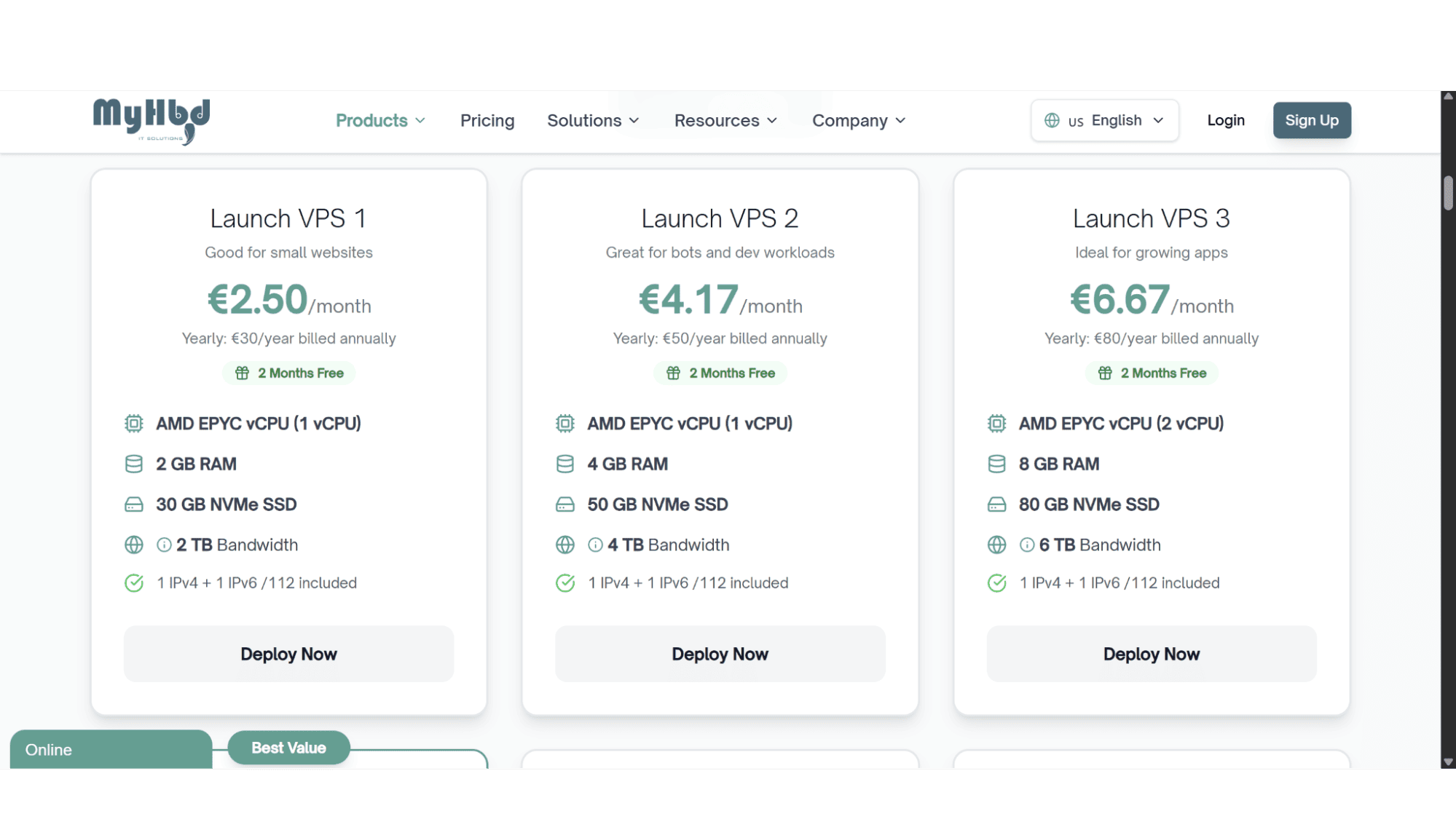
Task: Click 'Great for bots and dev workloads' text
Action: point(720,253)
